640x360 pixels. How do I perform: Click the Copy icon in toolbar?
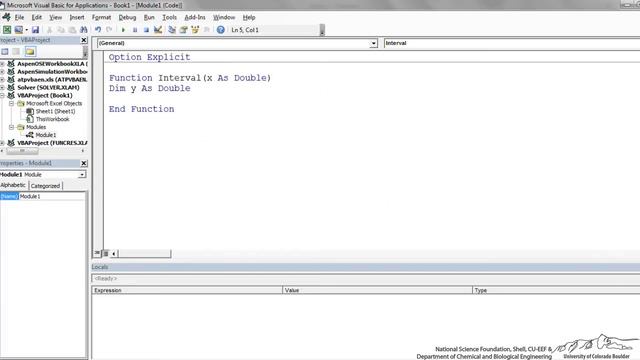pos(61,30)
